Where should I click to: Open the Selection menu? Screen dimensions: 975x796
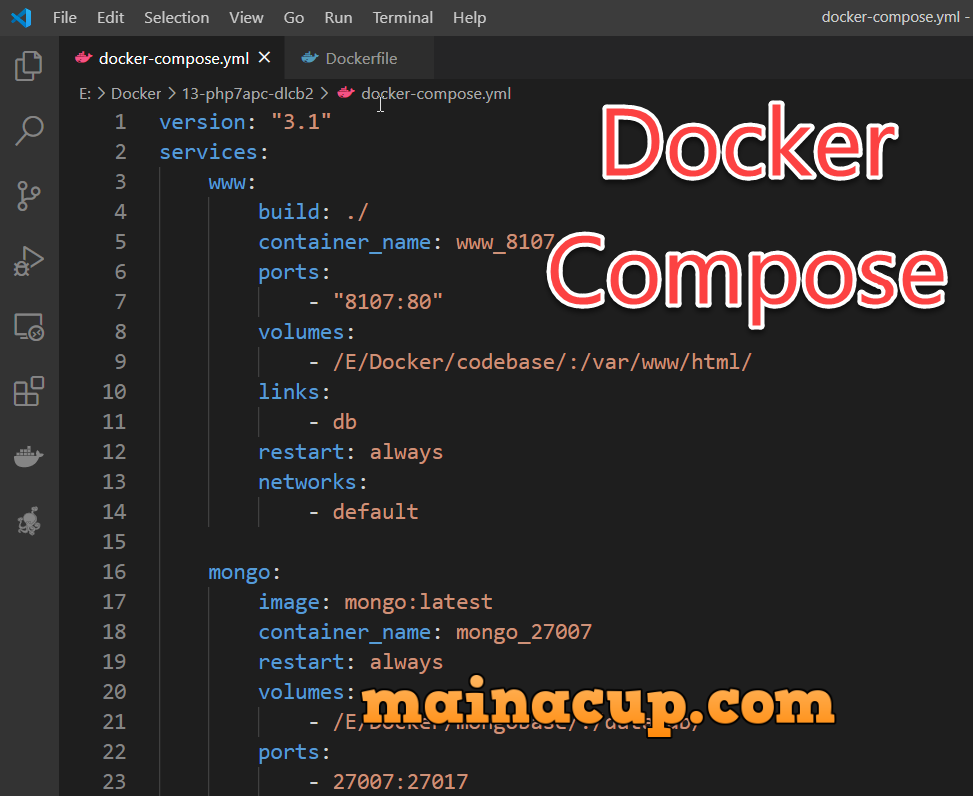(177, 17)
